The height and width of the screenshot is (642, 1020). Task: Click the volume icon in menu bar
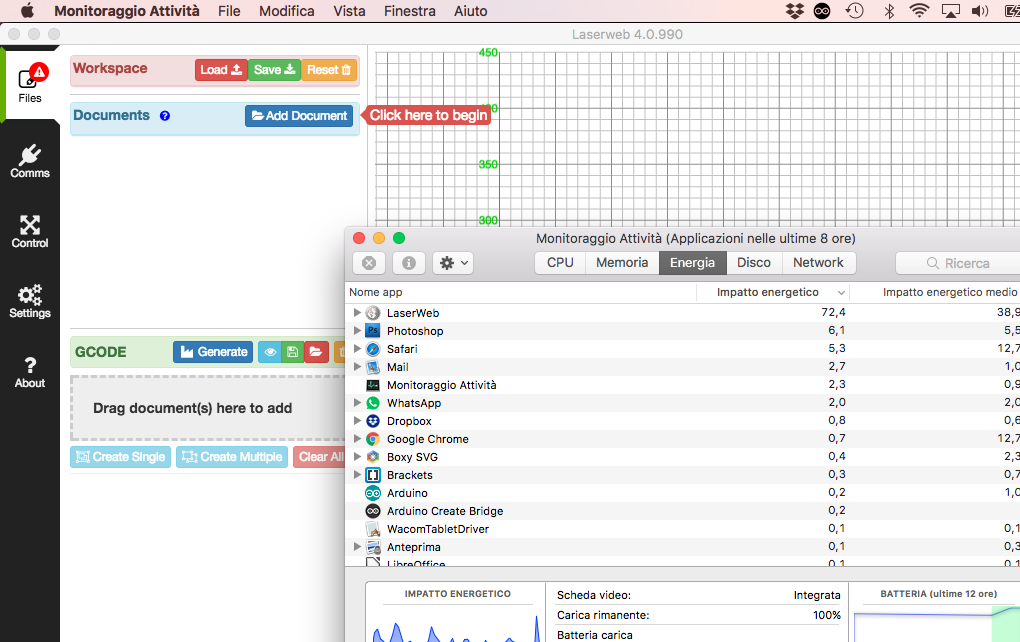point(980,11)
